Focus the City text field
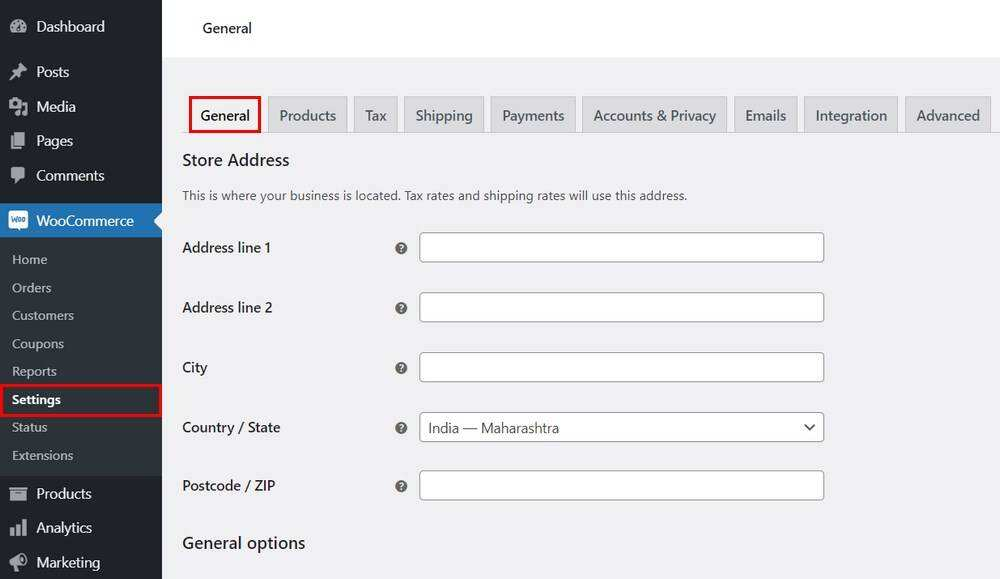Image resolution: width=1000 pixels, height=579 pixels. [x=621, y=367]
